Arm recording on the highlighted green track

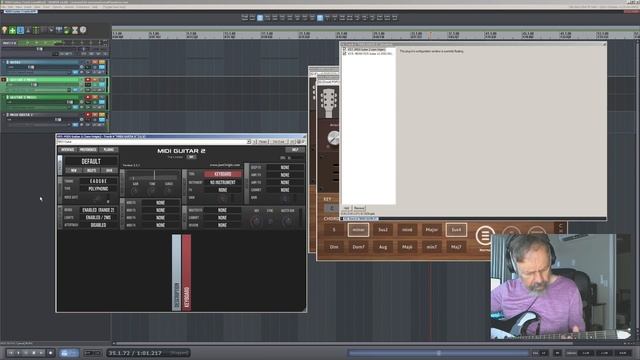coord(87,80)
